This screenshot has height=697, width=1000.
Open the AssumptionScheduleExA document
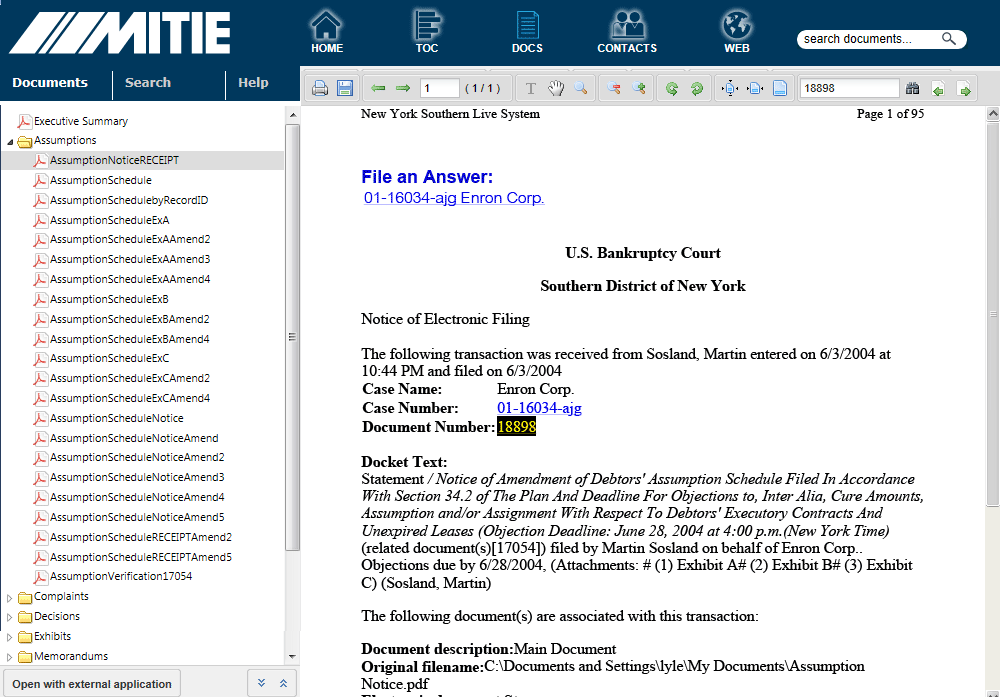click(x=109, y=221)
